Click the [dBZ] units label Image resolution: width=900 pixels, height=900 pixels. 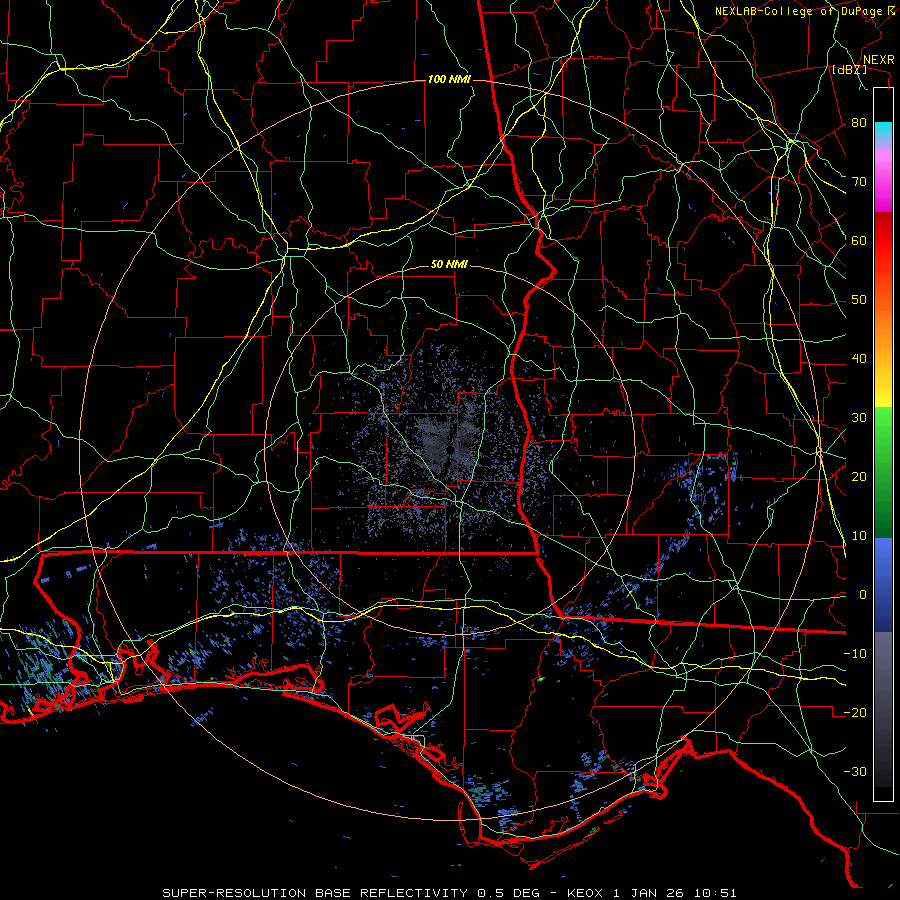[849, 69]
